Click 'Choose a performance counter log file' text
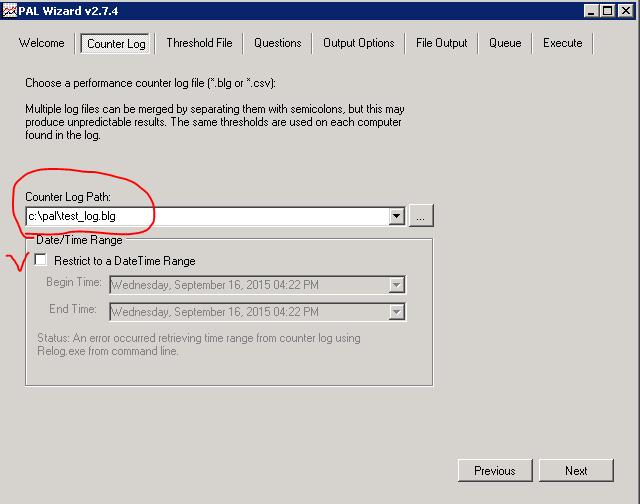This screenshot has width=640, height=504. pos(150,83)
